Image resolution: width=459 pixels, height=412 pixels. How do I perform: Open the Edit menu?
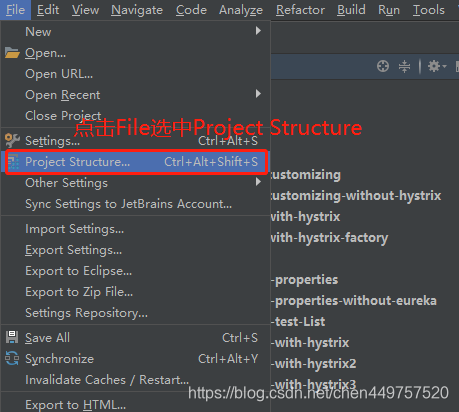pos(48,10)
